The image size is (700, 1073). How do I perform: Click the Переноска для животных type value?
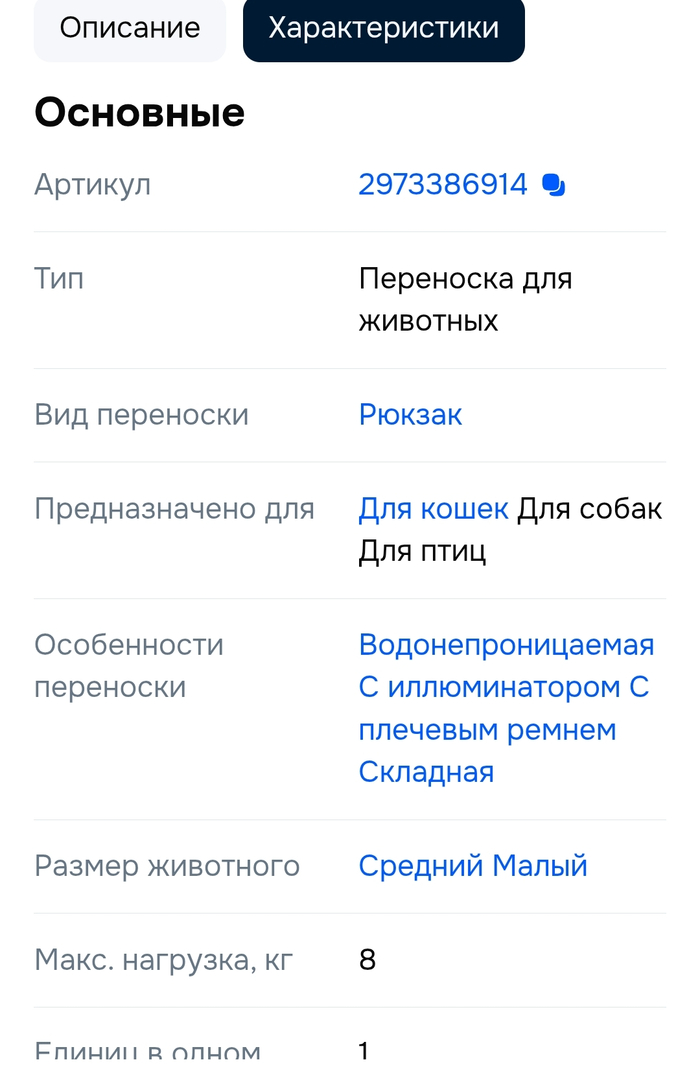click(465, 299)
